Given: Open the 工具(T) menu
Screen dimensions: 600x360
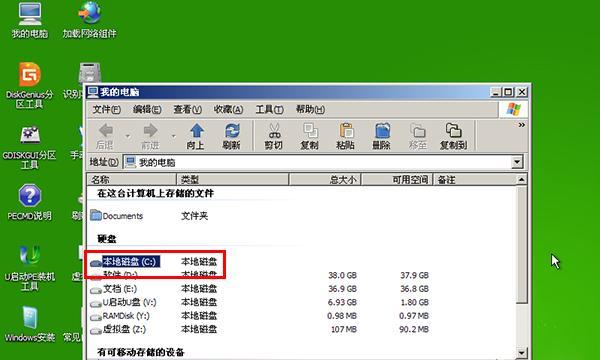Looking at the screenshot, I should (x=269, y=110).
